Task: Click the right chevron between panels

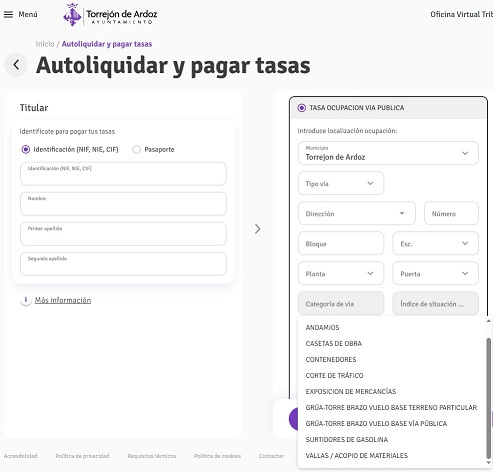Action: (257, 229)
